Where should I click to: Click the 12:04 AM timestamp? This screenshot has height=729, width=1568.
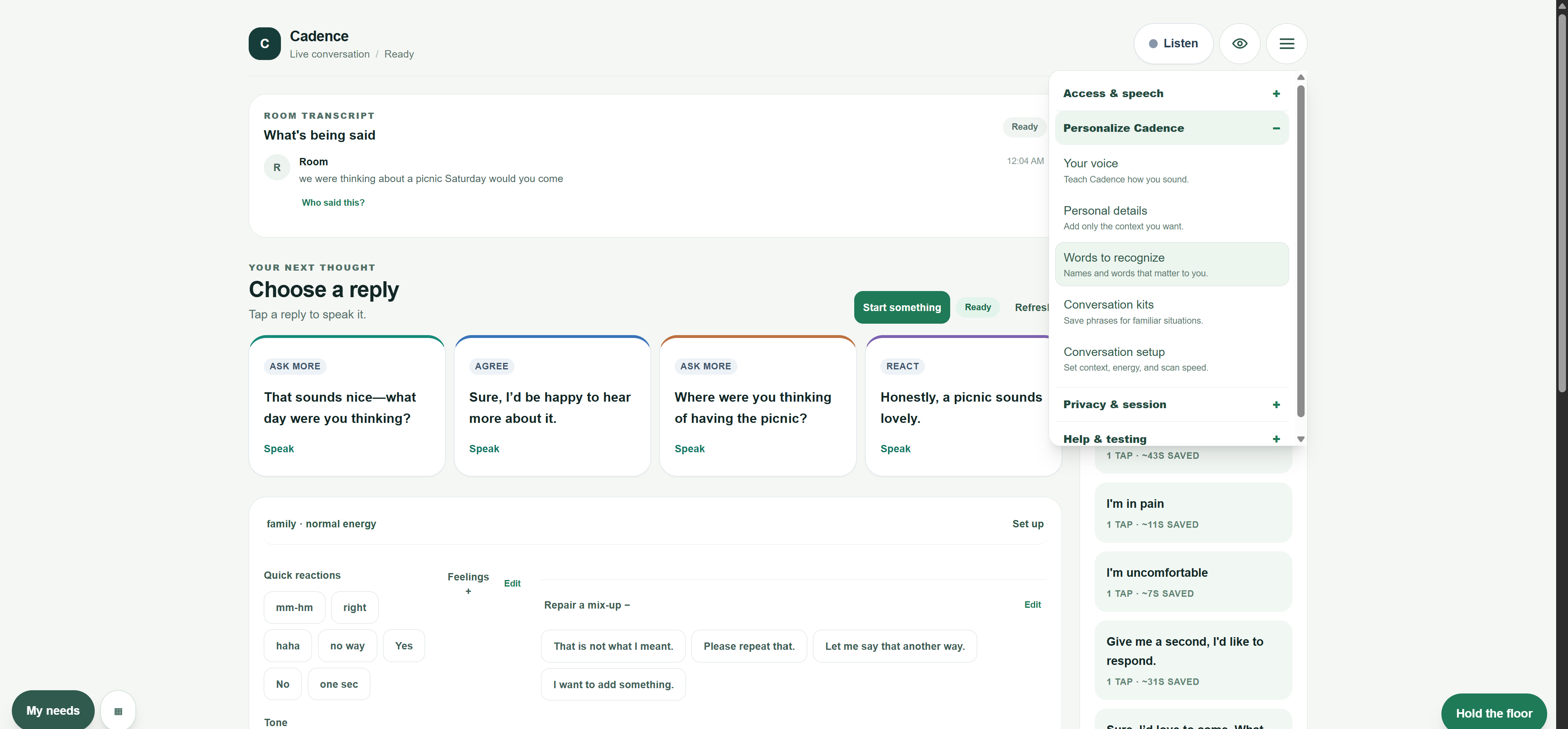click(1025, 161)
